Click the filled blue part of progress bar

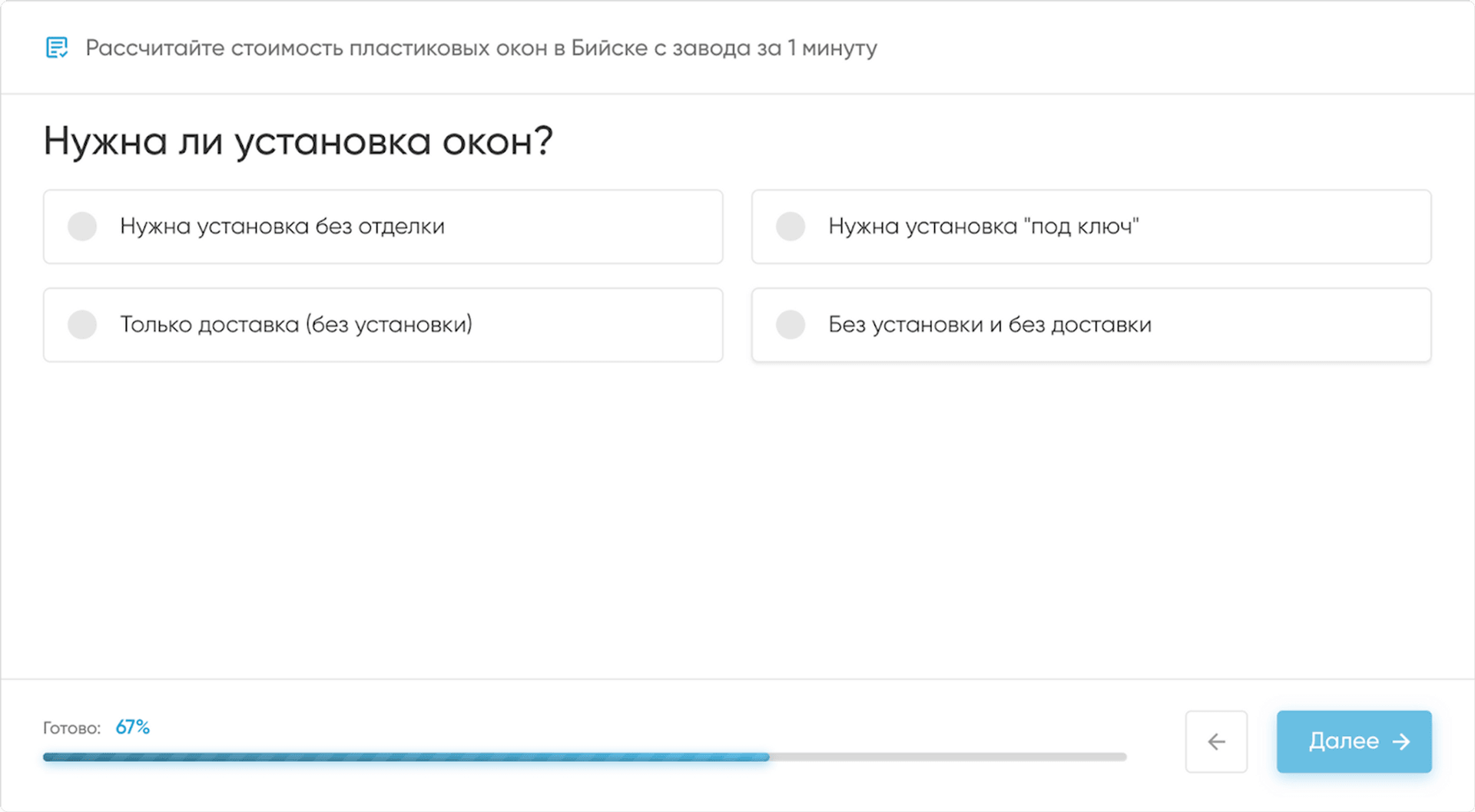[406, 757]
